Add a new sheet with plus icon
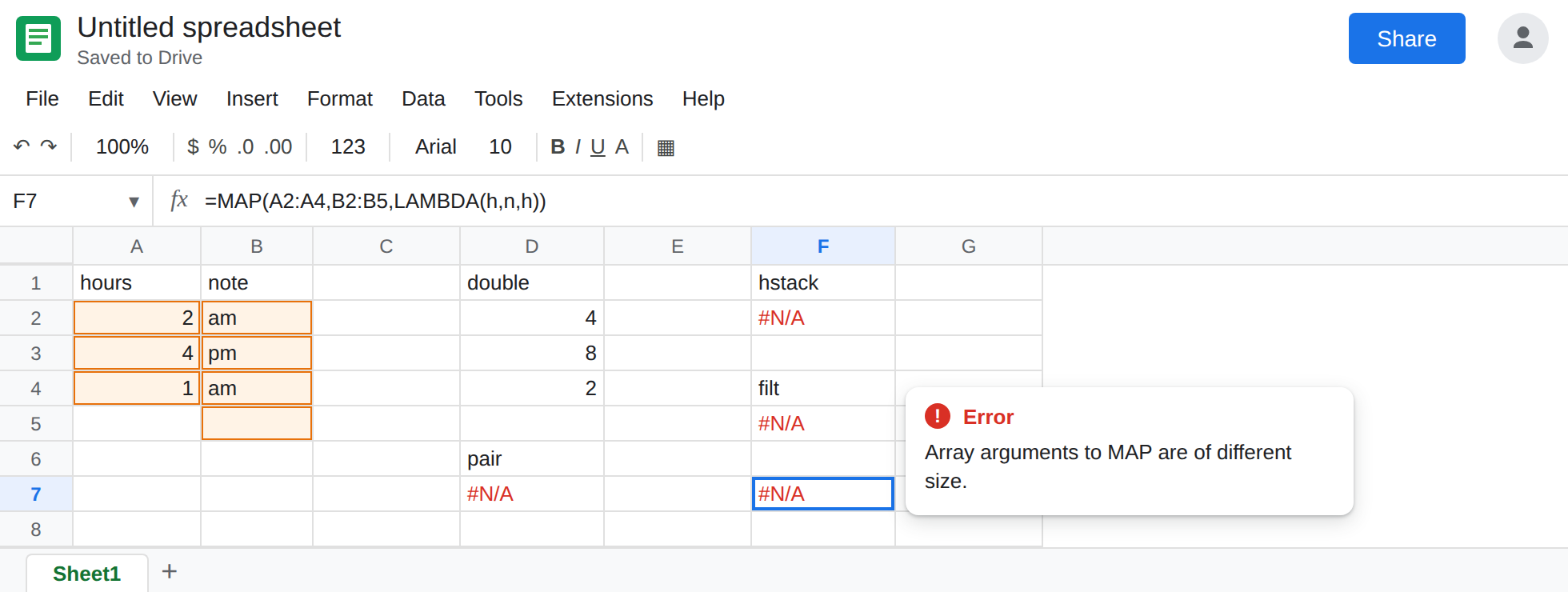Viewport: 1568px width, 592px height. [x=170, y=571]
